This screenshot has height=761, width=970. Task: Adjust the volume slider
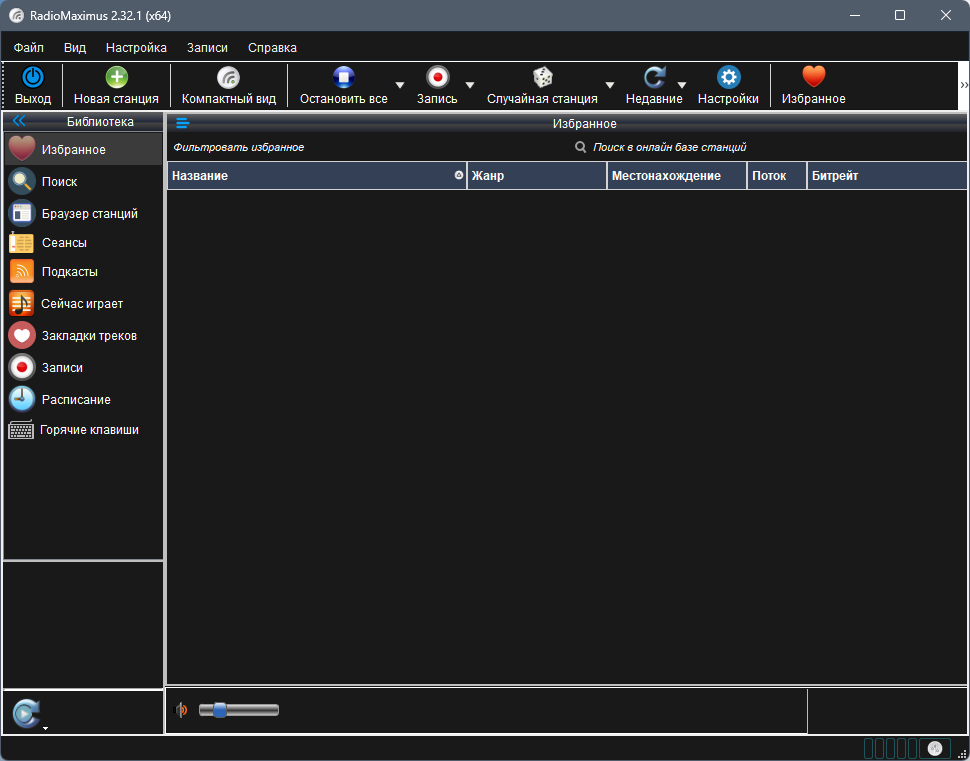tap(218, 710)
